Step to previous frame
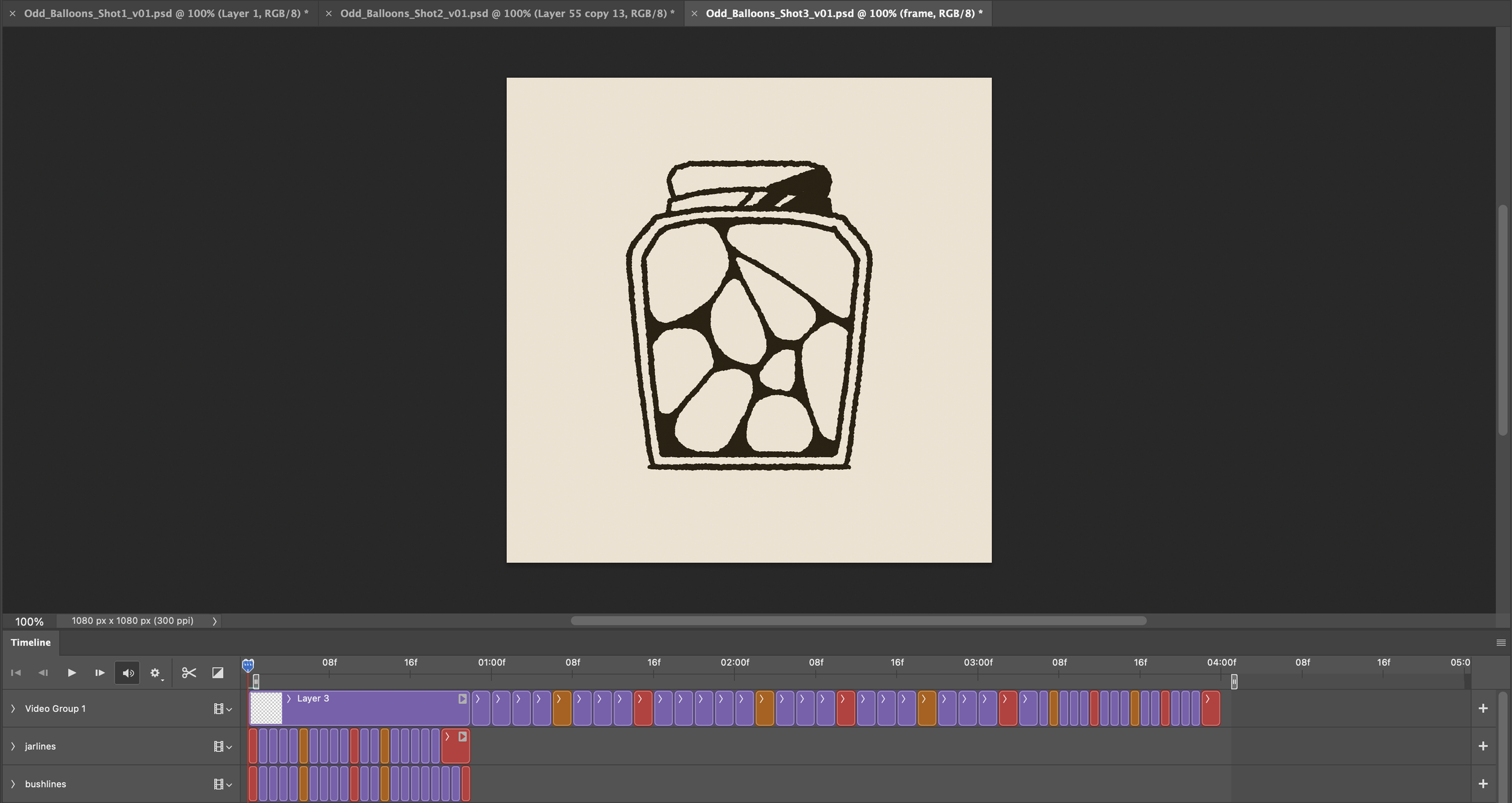The width and height of the screenshot is (1512, 803). click(x=43, y=673)
